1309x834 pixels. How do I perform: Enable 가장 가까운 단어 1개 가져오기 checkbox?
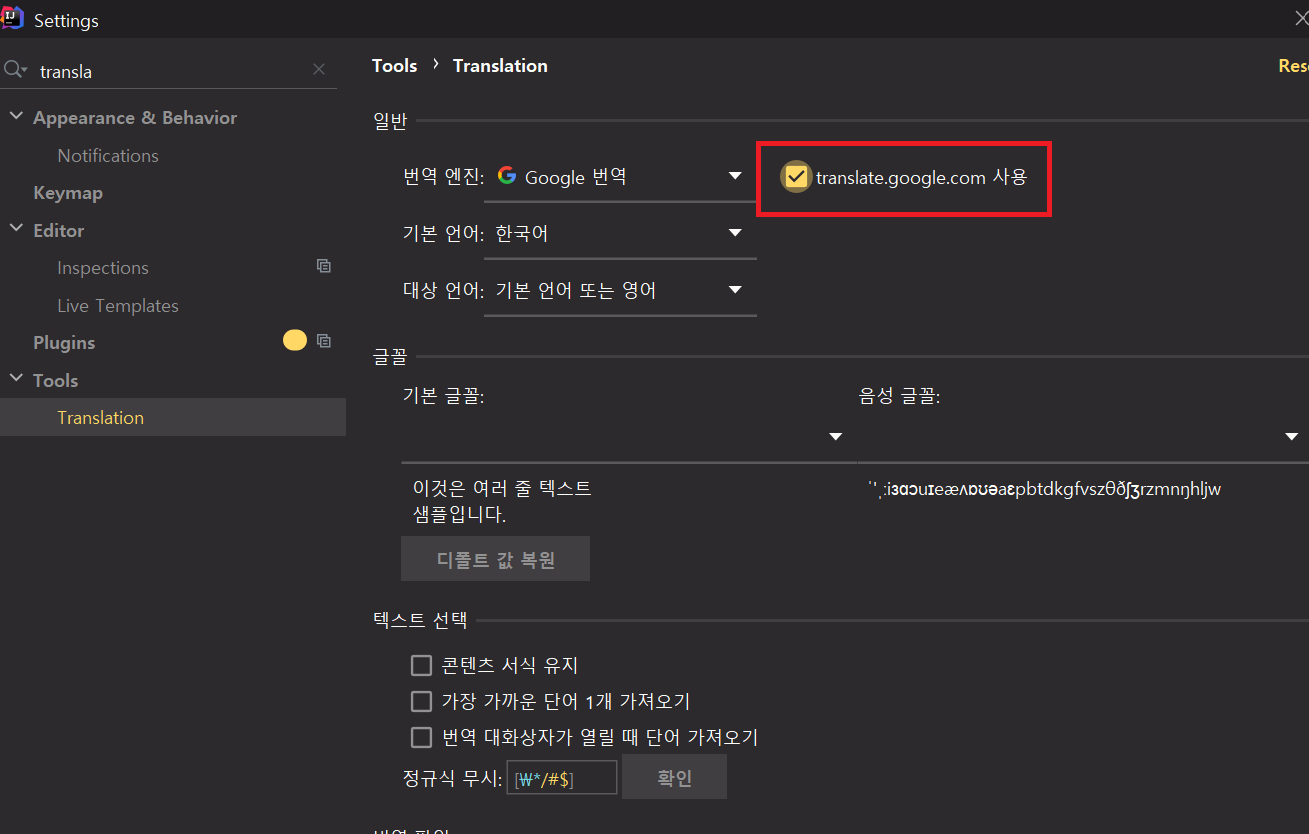point(422,701)
